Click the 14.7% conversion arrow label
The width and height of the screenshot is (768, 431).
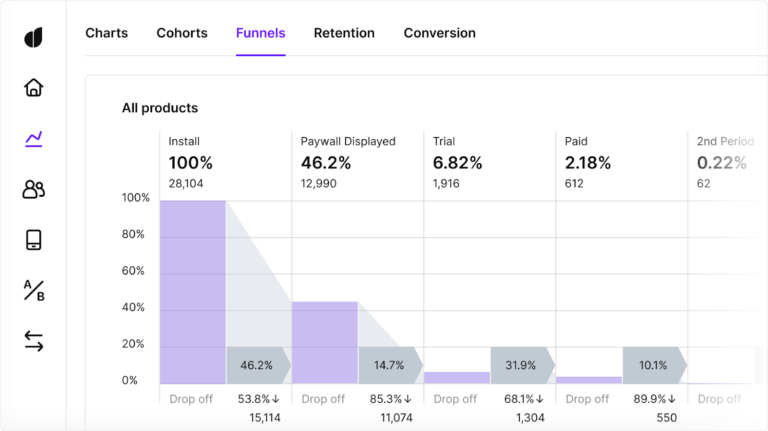389,365
